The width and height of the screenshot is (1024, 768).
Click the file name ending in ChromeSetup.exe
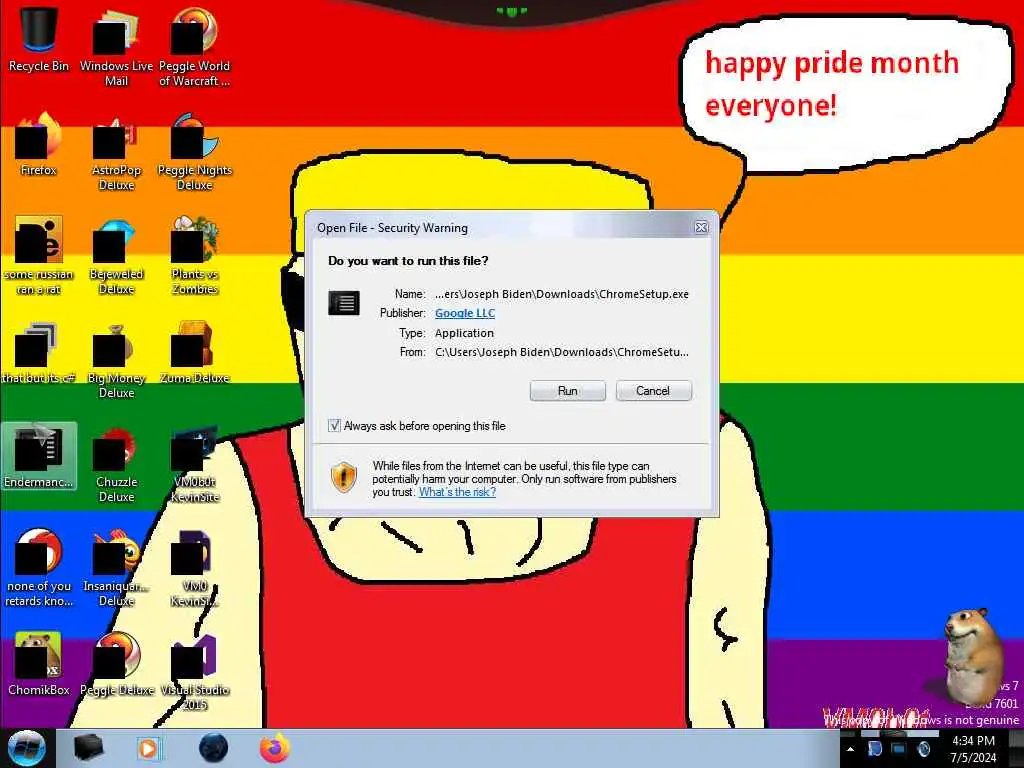click(x=562, y=294)
